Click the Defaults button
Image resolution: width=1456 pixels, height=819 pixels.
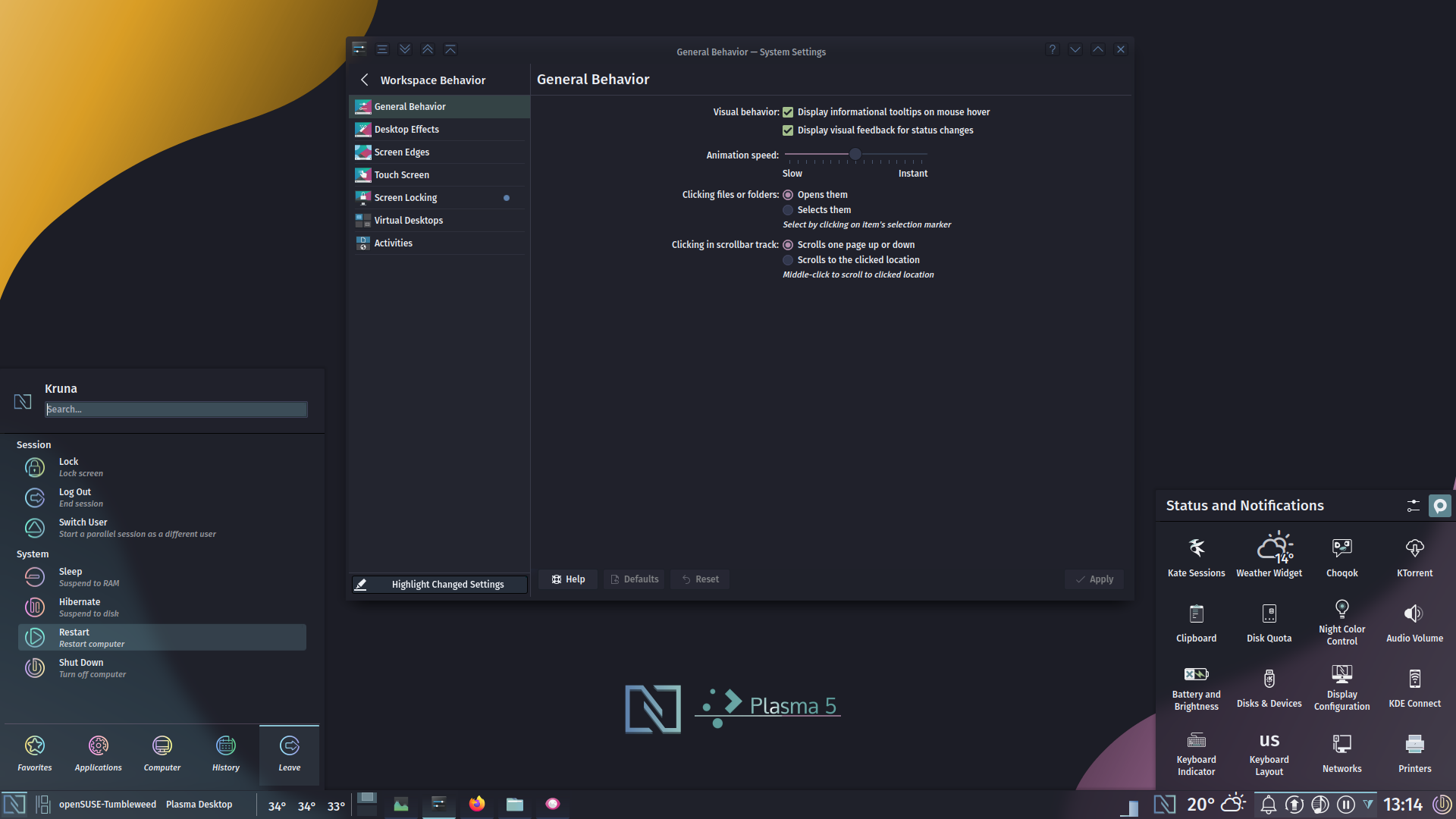click(x=634, y=579)
